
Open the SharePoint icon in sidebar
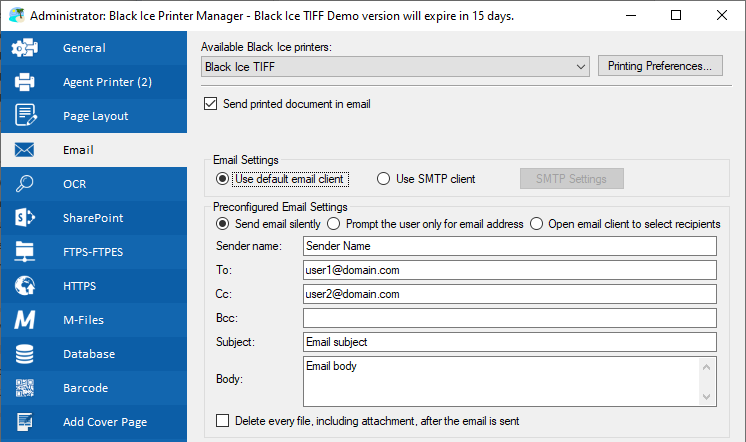coord(25,218)
